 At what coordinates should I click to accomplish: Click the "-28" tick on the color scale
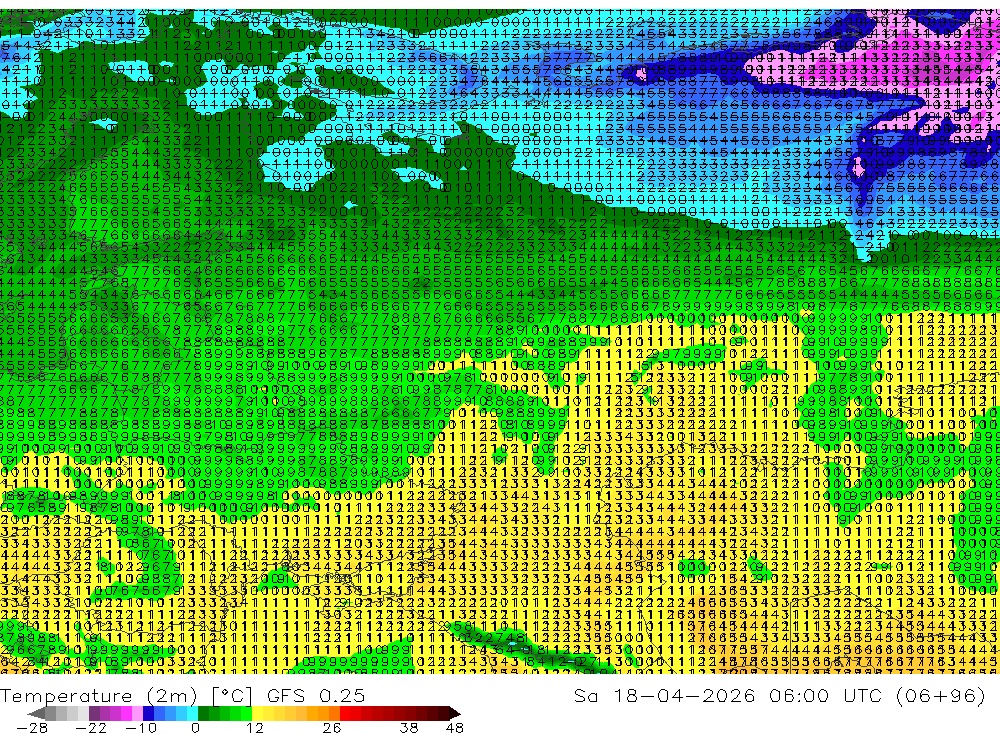click(32, 727)
